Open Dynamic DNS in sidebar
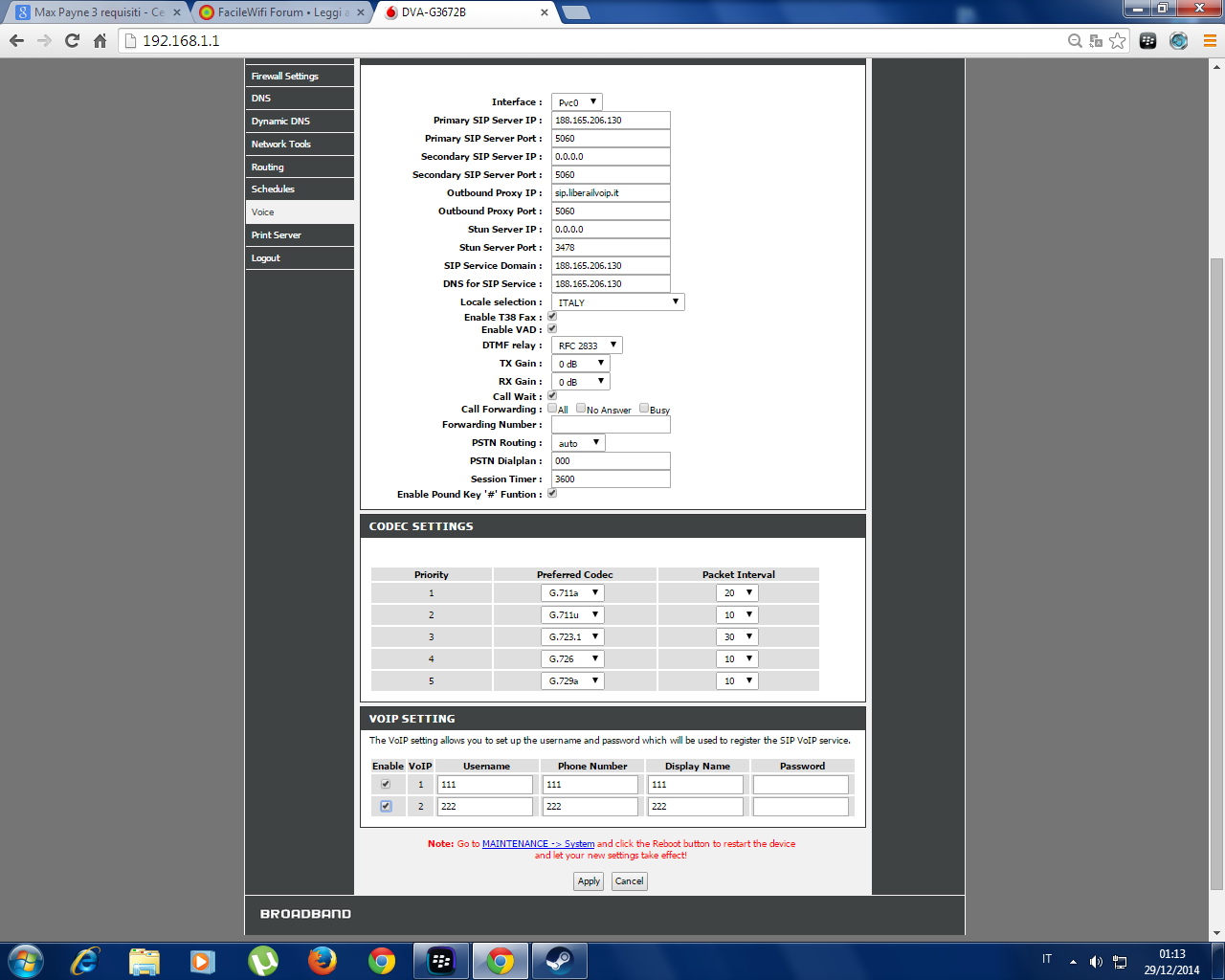 (x=300, y=121)
